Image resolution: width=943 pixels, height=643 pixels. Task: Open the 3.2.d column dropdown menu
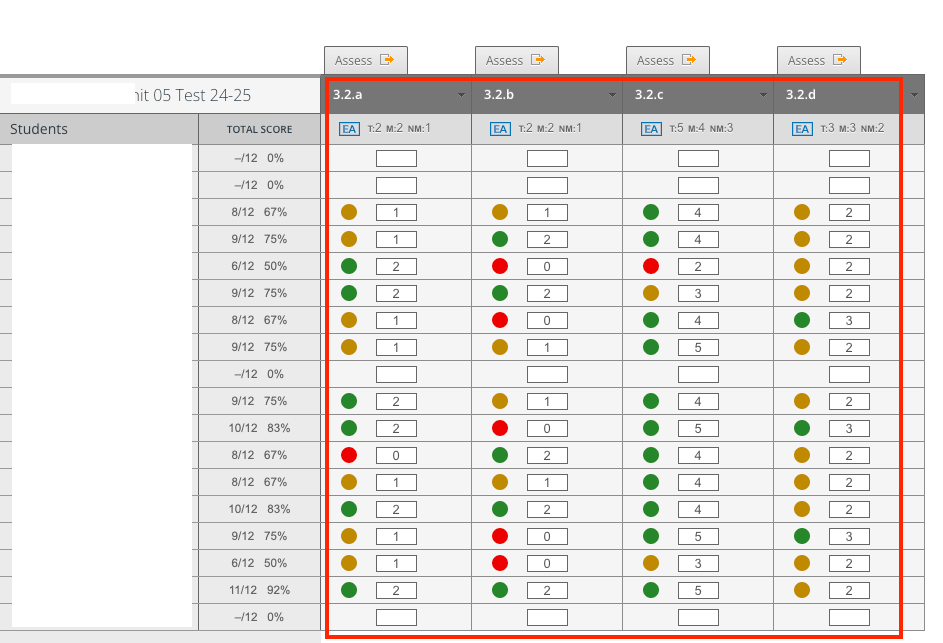[x=914, y=95]
